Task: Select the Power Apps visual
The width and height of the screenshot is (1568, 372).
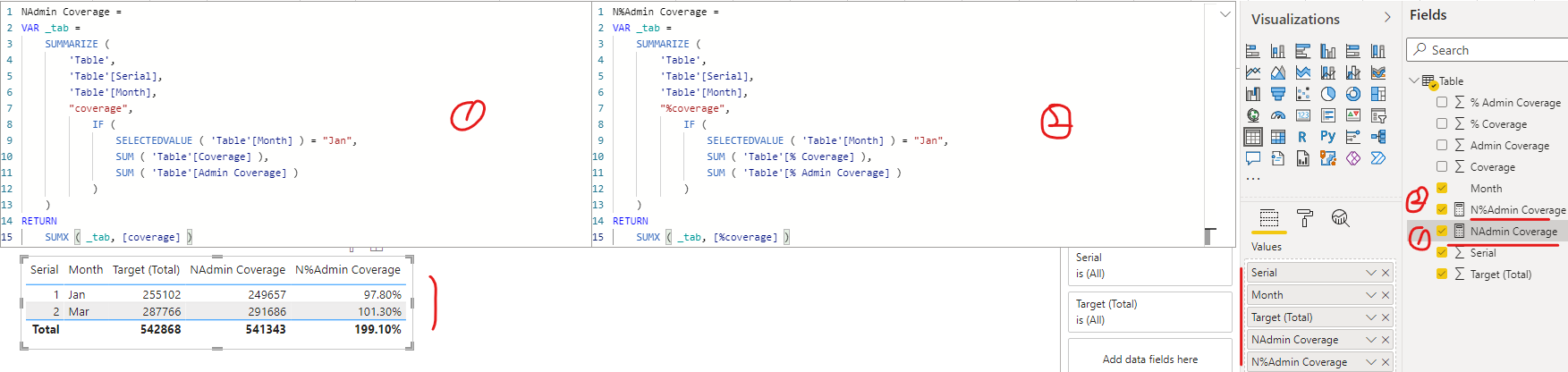Action: point(1353,158)
